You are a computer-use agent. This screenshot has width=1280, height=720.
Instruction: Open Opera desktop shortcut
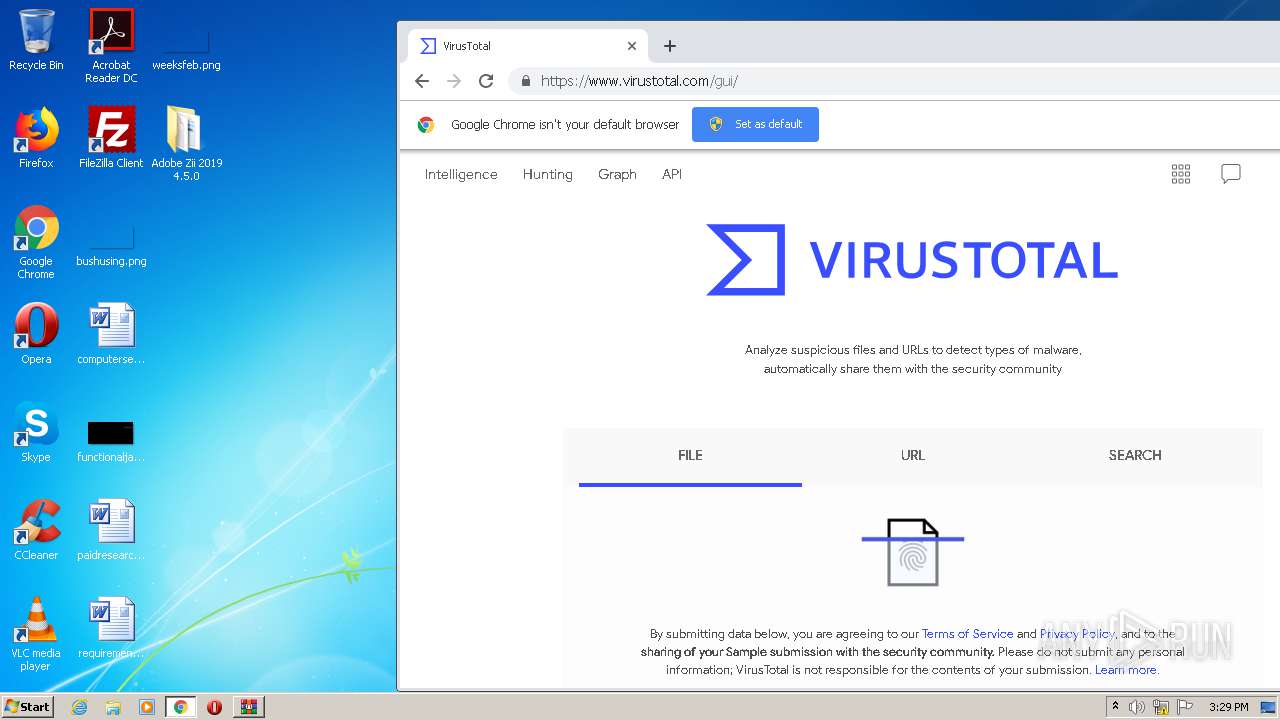(x=36, y=334)
